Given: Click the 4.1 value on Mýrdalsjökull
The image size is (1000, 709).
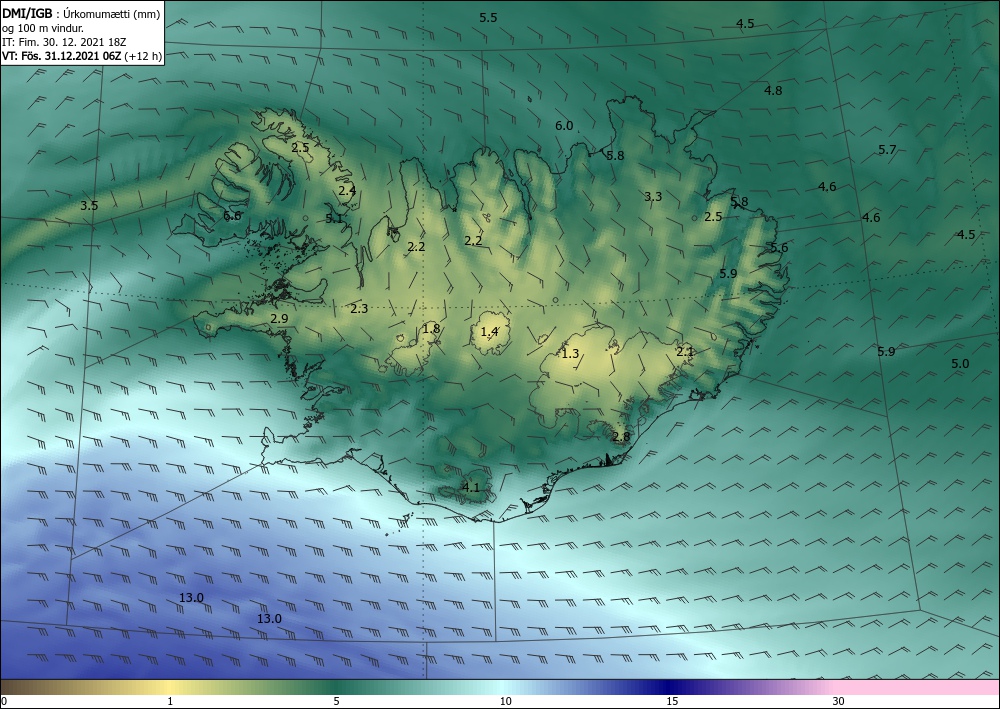Looking at the screenshot, I should 470,488.
